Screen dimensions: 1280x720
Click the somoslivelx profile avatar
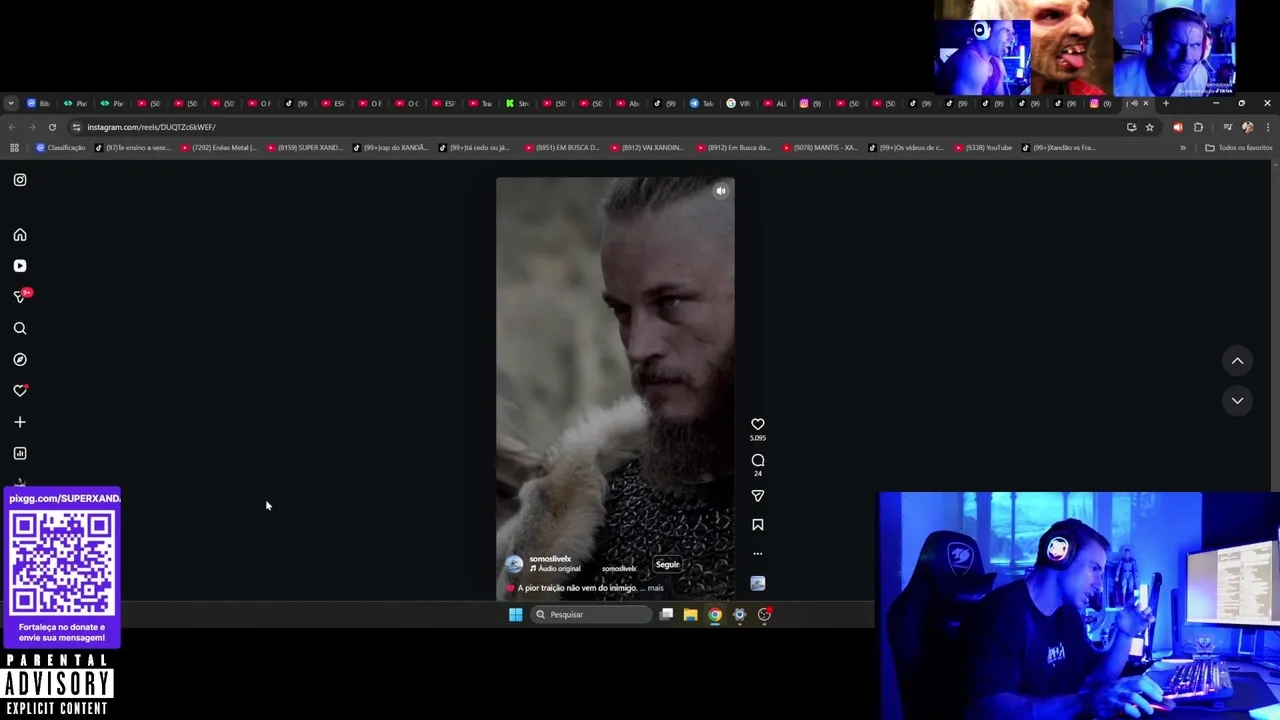click(514, 564)
